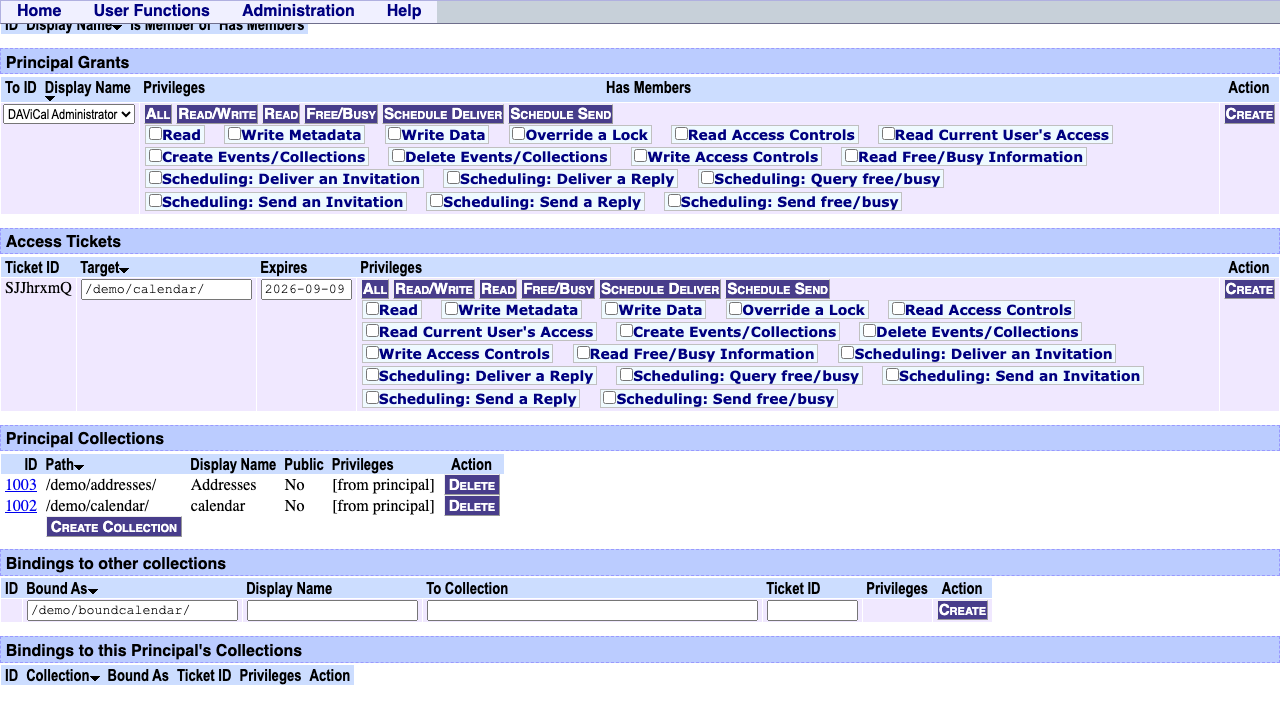Check Scheduling: Send free/busy in Principal Grants
The width and height of the screenshot is (1280, 720).
point(674,200)
